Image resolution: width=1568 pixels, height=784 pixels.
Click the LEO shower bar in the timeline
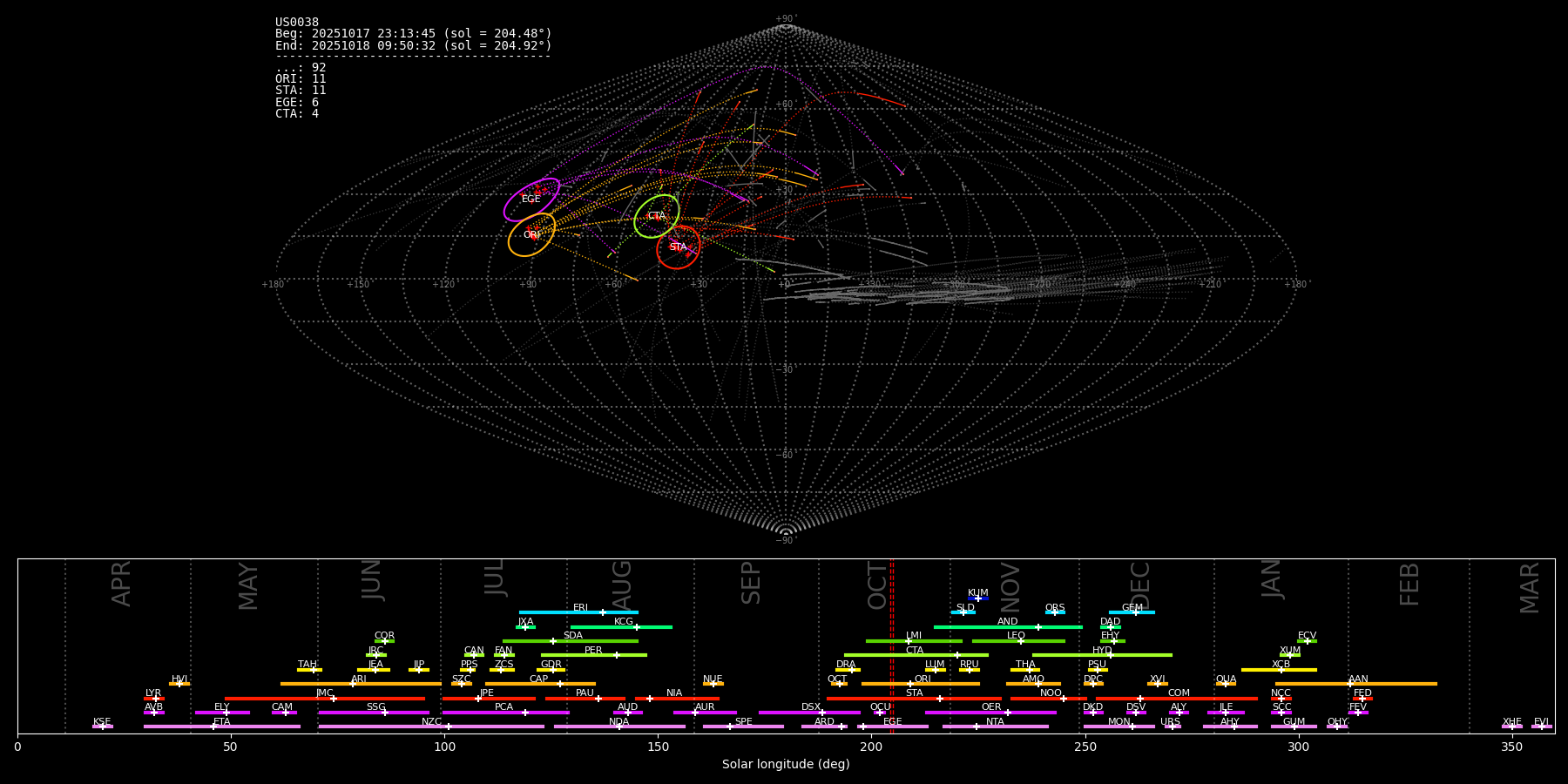1018,641
